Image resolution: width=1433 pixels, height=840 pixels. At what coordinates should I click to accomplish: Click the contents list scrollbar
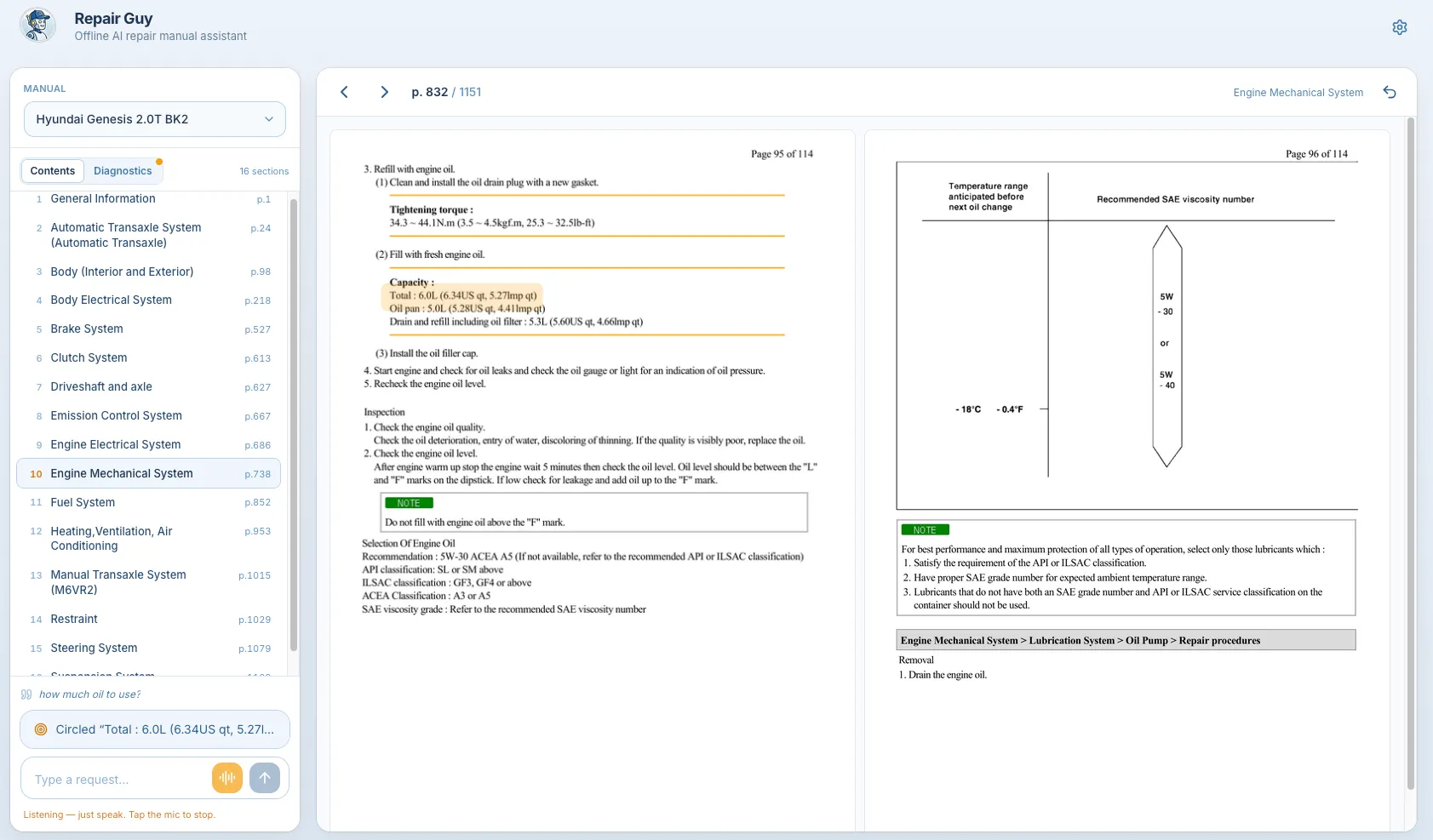point(294,426)
